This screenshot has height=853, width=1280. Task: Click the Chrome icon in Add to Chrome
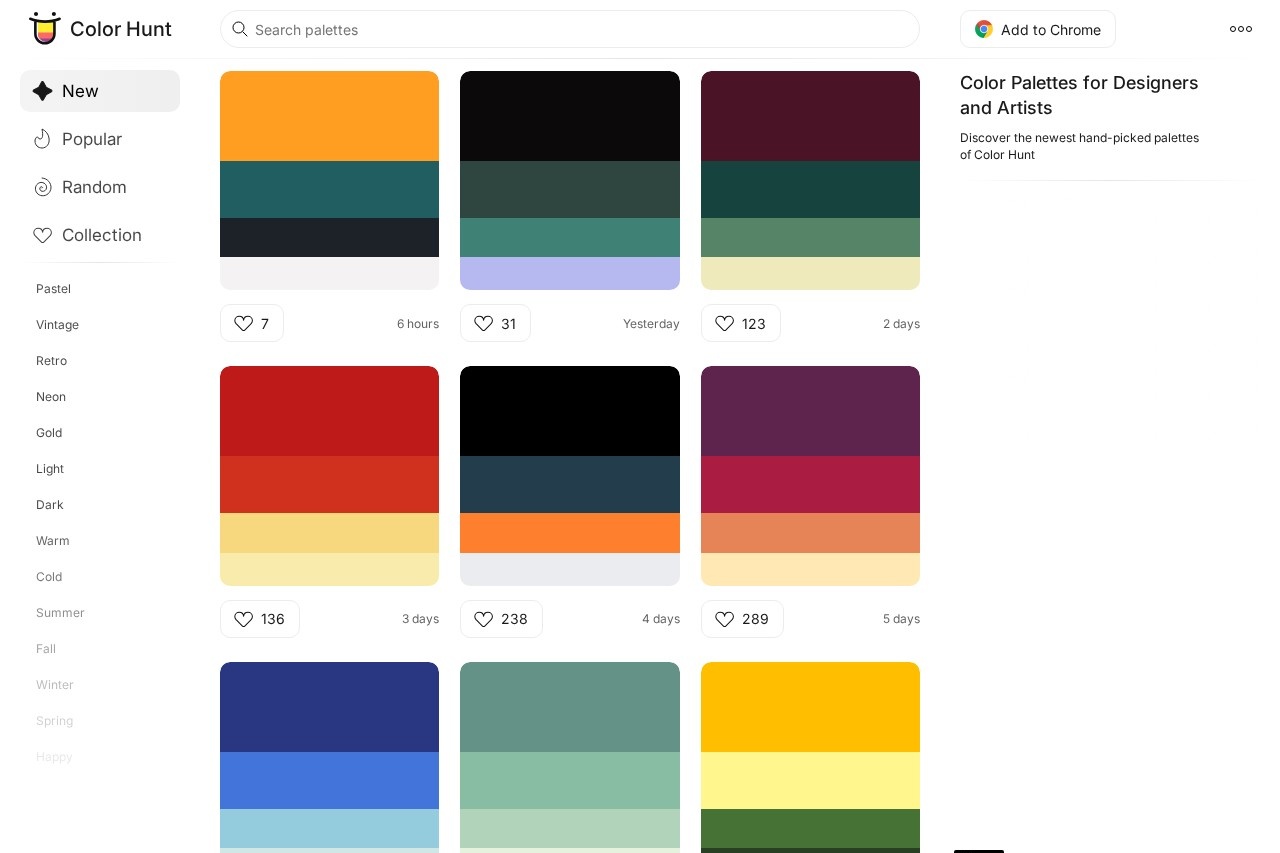coord(984,30)
